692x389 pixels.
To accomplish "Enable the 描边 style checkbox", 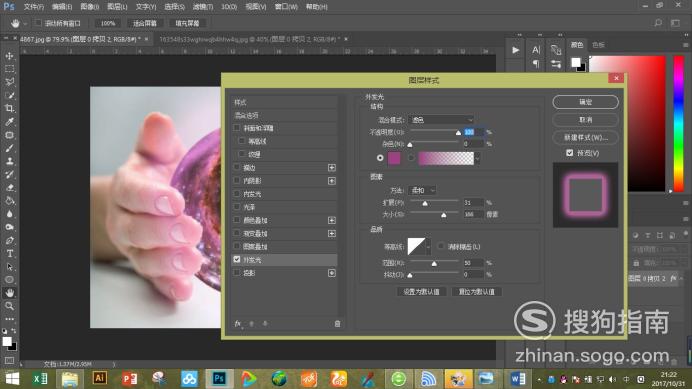I will click(237, 168).
